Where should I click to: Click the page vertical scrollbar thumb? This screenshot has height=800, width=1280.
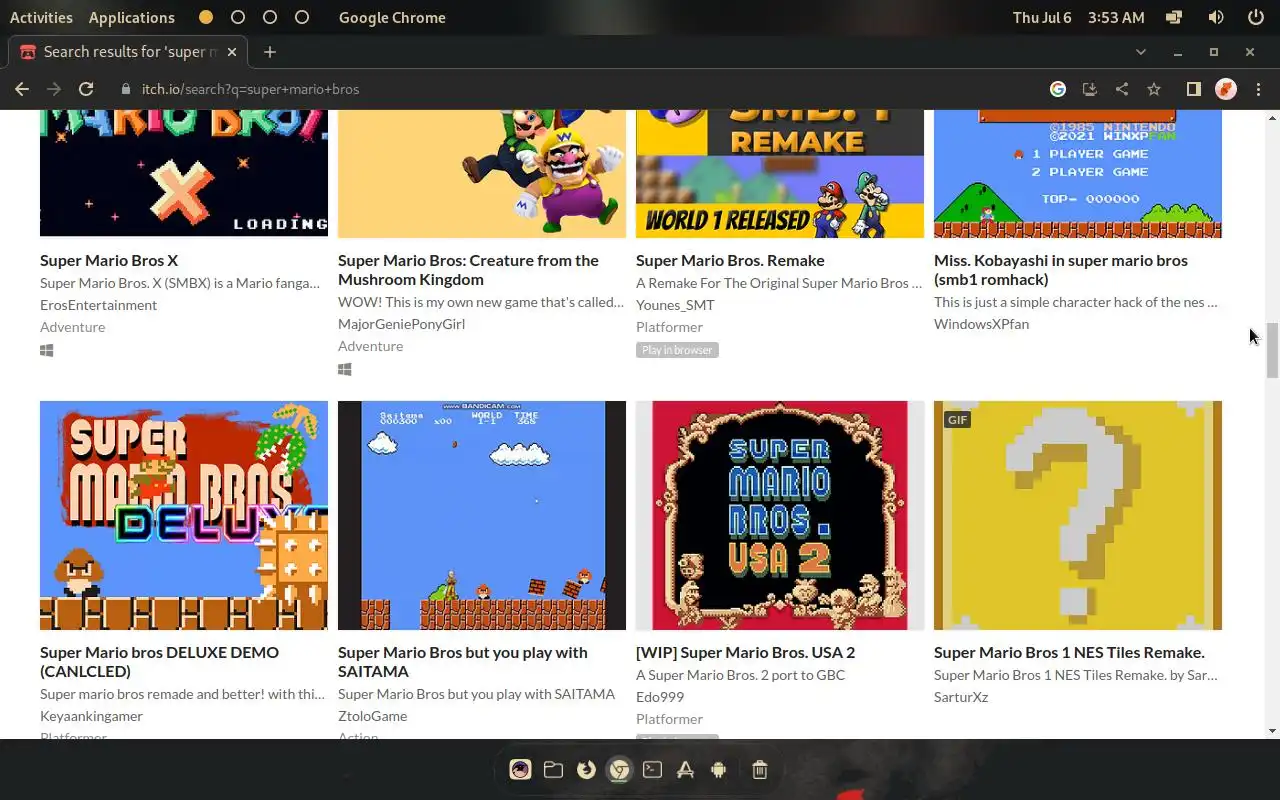1272,350
